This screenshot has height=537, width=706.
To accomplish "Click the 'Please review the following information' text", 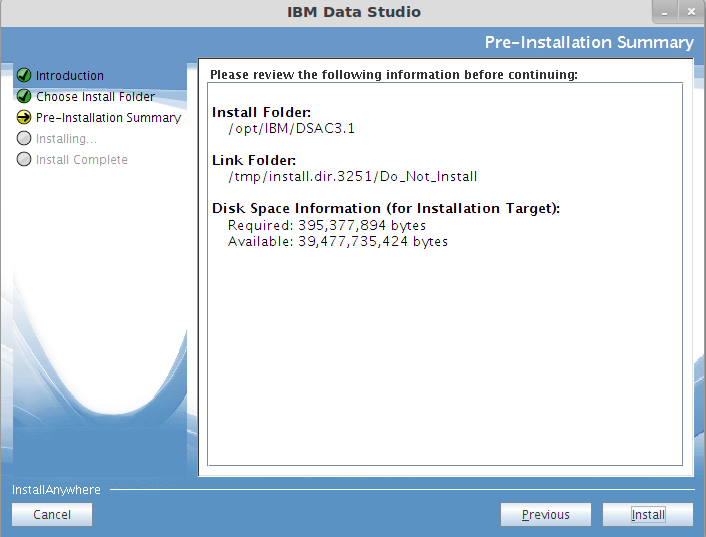I will 394,74.
